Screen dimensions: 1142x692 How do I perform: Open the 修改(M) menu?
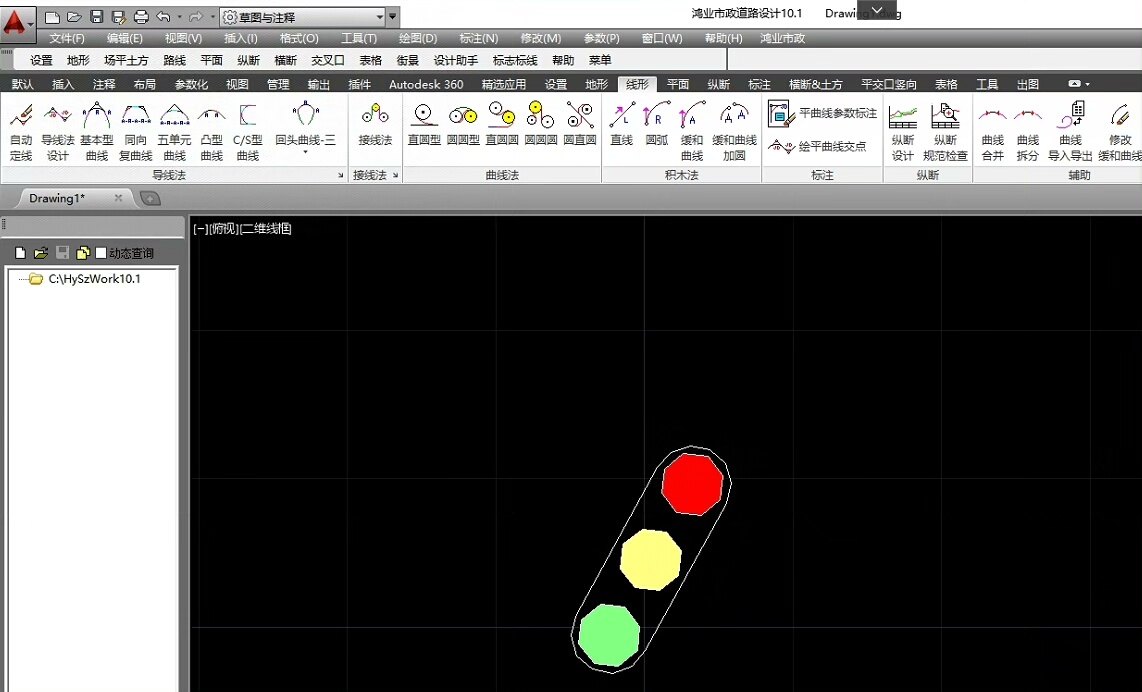(540, 38)
